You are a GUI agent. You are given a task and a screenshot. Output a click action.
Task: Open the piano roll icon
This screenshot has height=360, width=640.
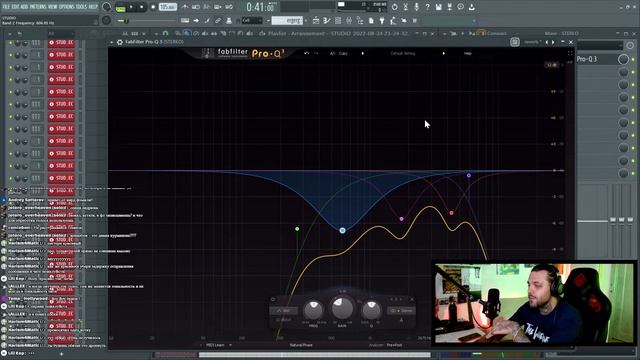point(326,20)
